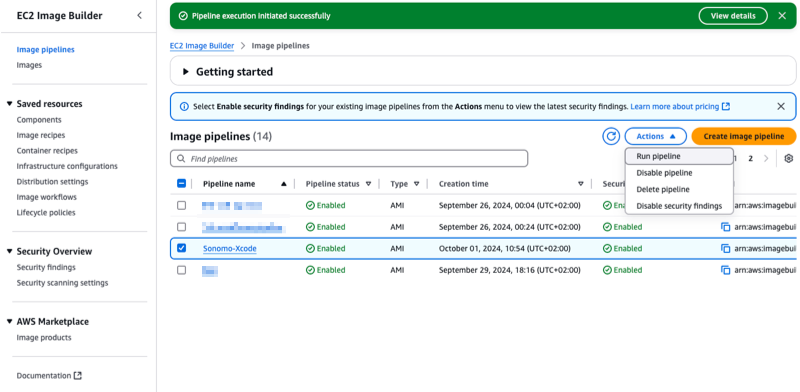This screenshot has height=392, width=800.
Task: Go to next page of pipelines
Action: pyautogui.click(x=766, y=159)
